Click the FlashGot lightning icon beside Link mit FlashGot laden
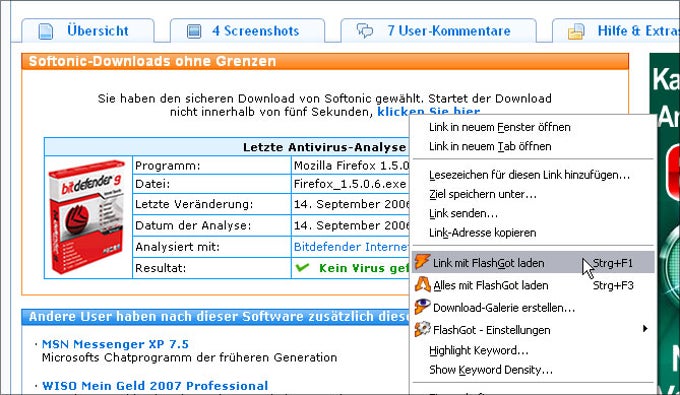This screenshot has width=680, height=395. tap(422, 261)
